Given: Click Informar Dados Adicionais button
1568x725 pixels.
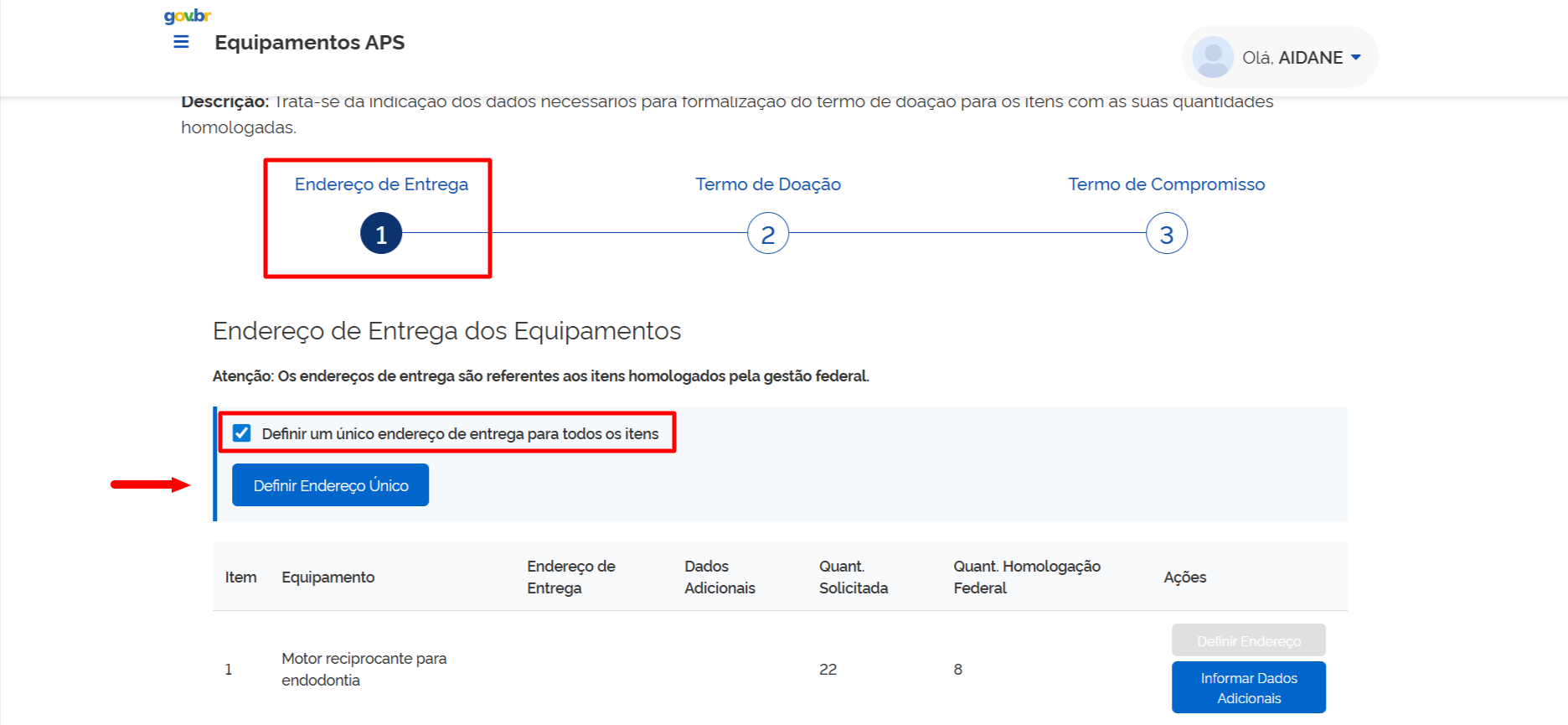Looking at the screenshot, I should tap(1248, 687).
